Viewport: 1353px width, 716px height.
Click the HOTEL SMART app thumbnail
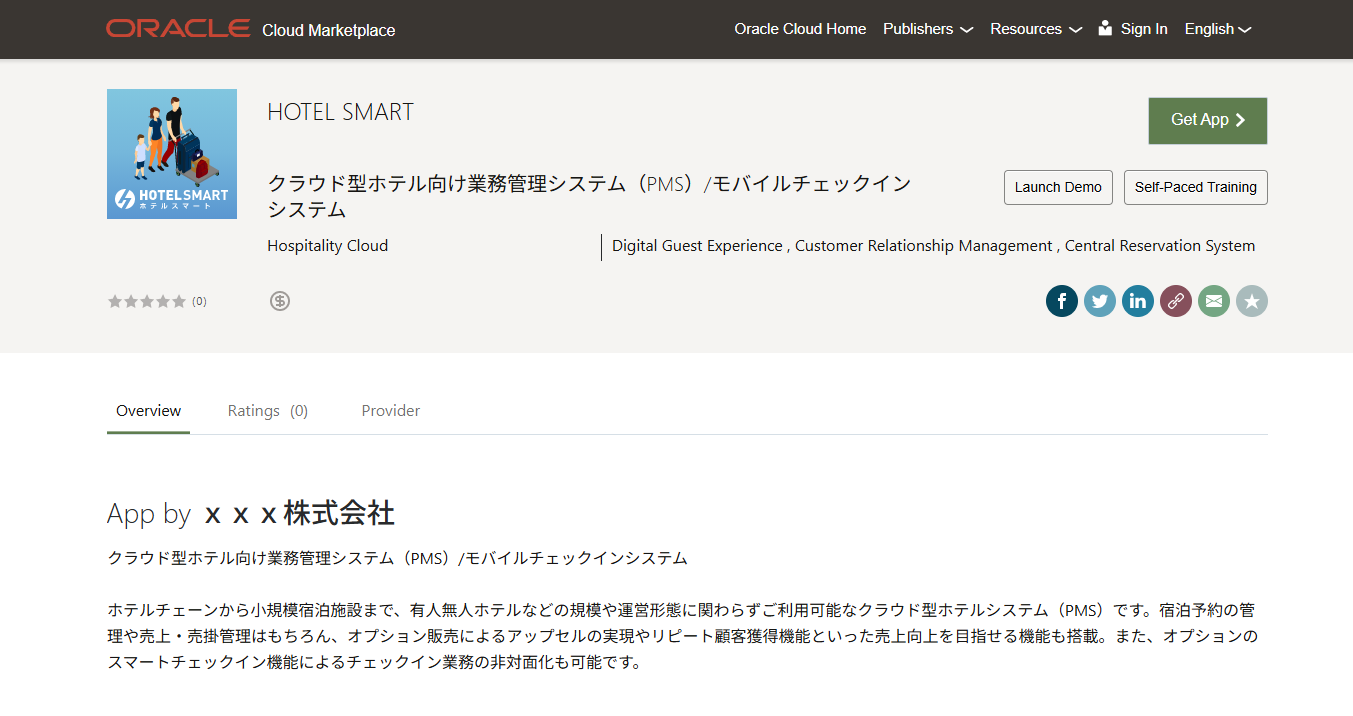tap(172, 153)
